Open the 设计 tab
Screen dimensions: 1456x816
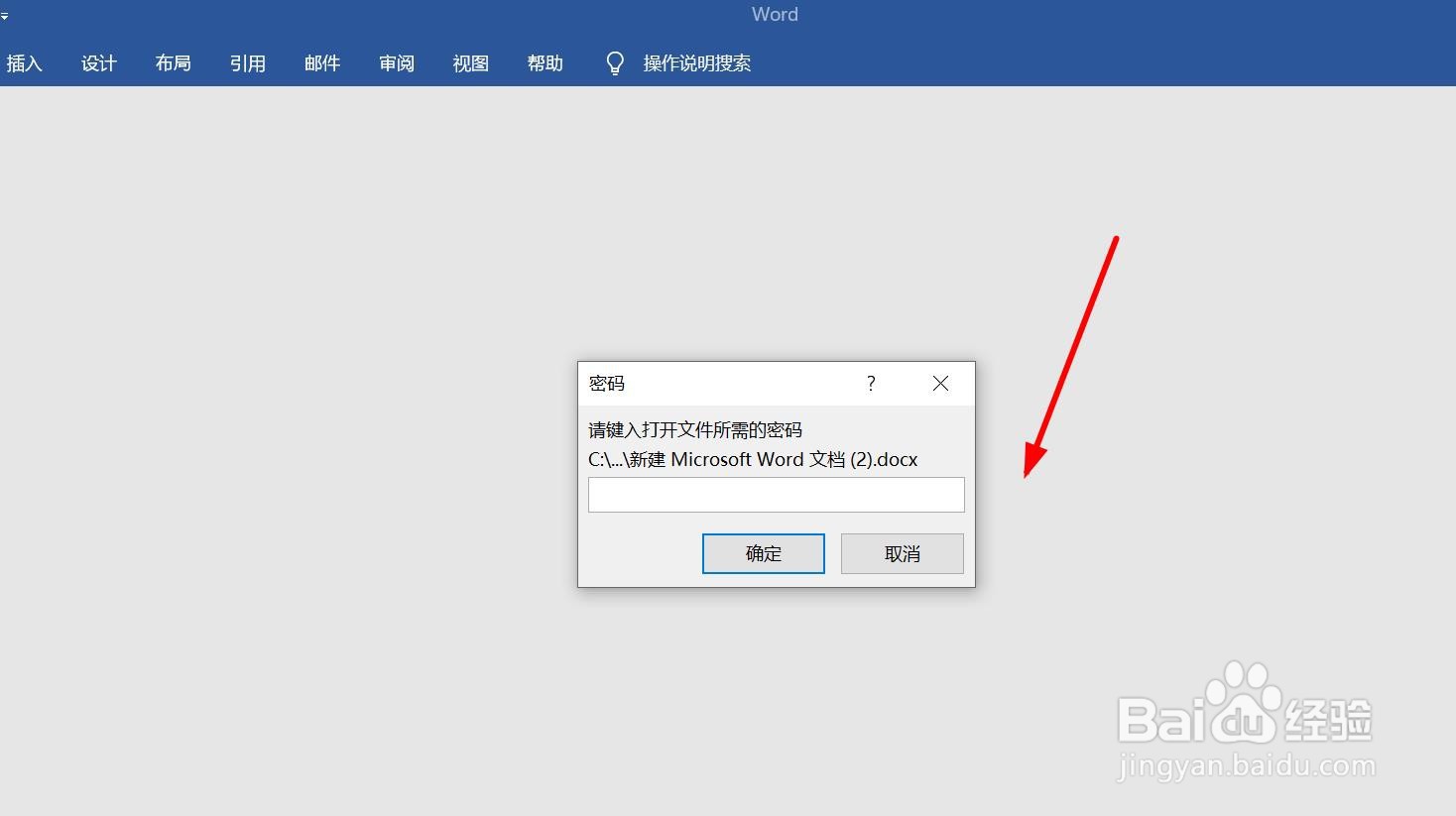(x=98, y=62)
